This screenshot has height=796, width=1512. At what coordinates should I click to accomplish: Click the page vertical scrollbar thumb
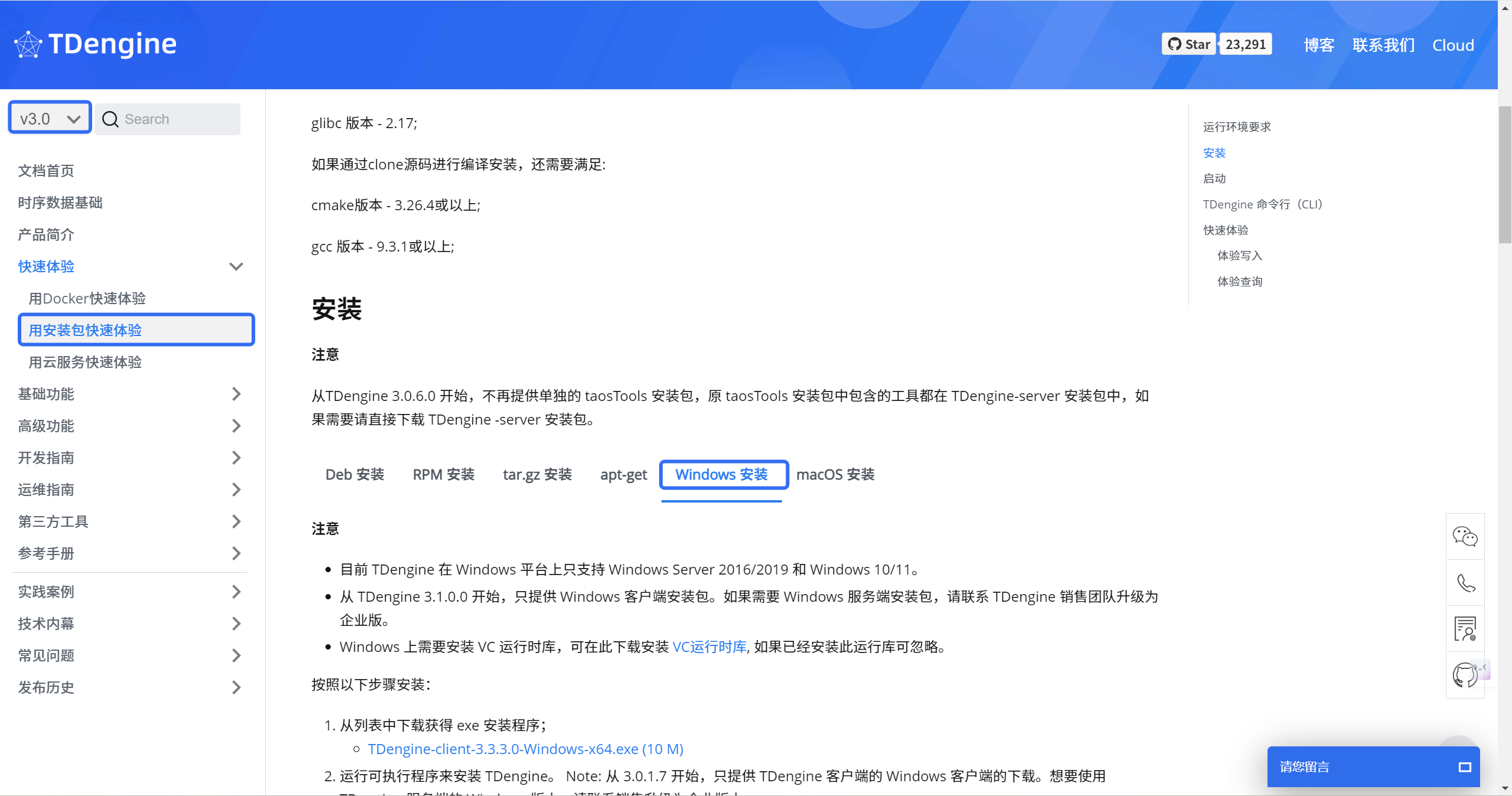click(x=1505, y=175)
